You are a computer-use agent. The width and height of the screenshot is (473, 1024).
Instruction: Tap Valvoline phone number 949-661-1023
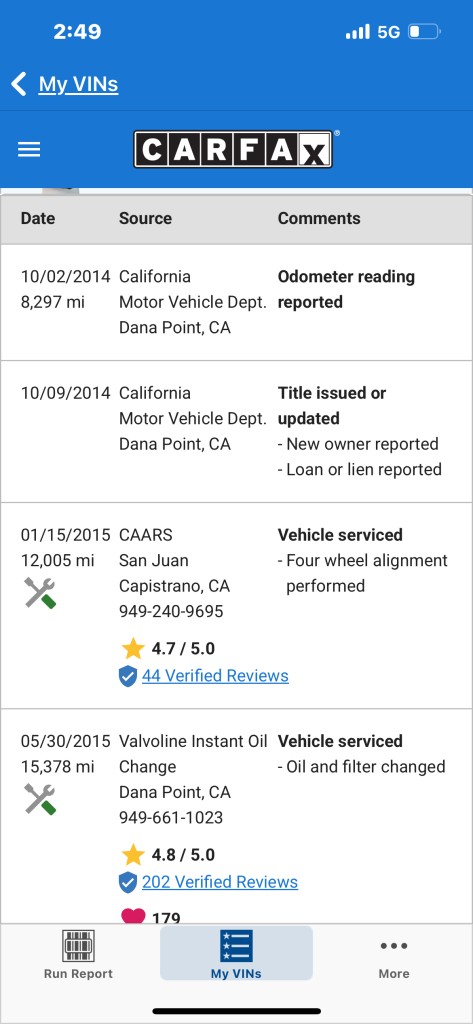click(171, 818)
